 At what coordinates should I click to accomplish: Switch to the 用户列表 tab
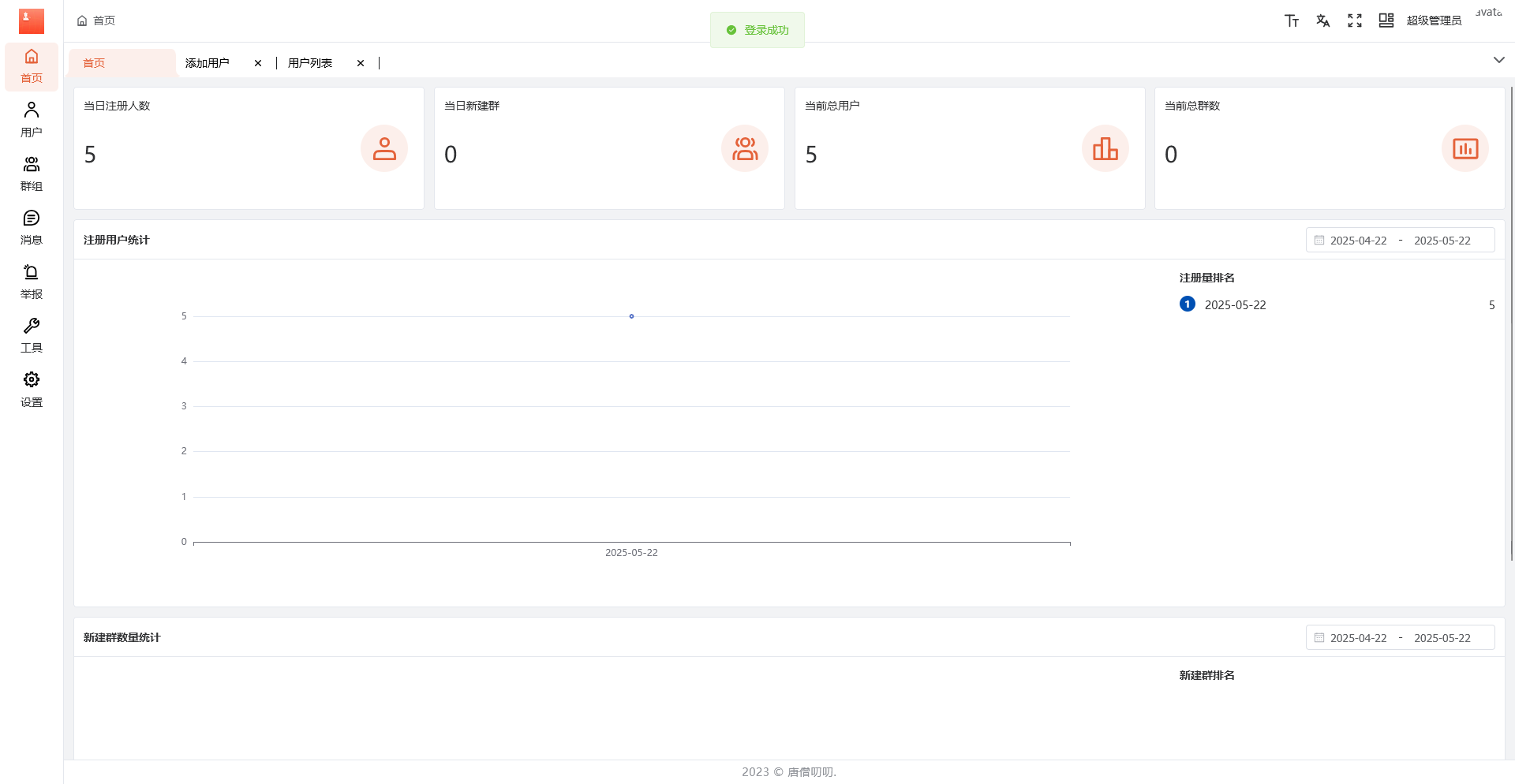point(310,63)
